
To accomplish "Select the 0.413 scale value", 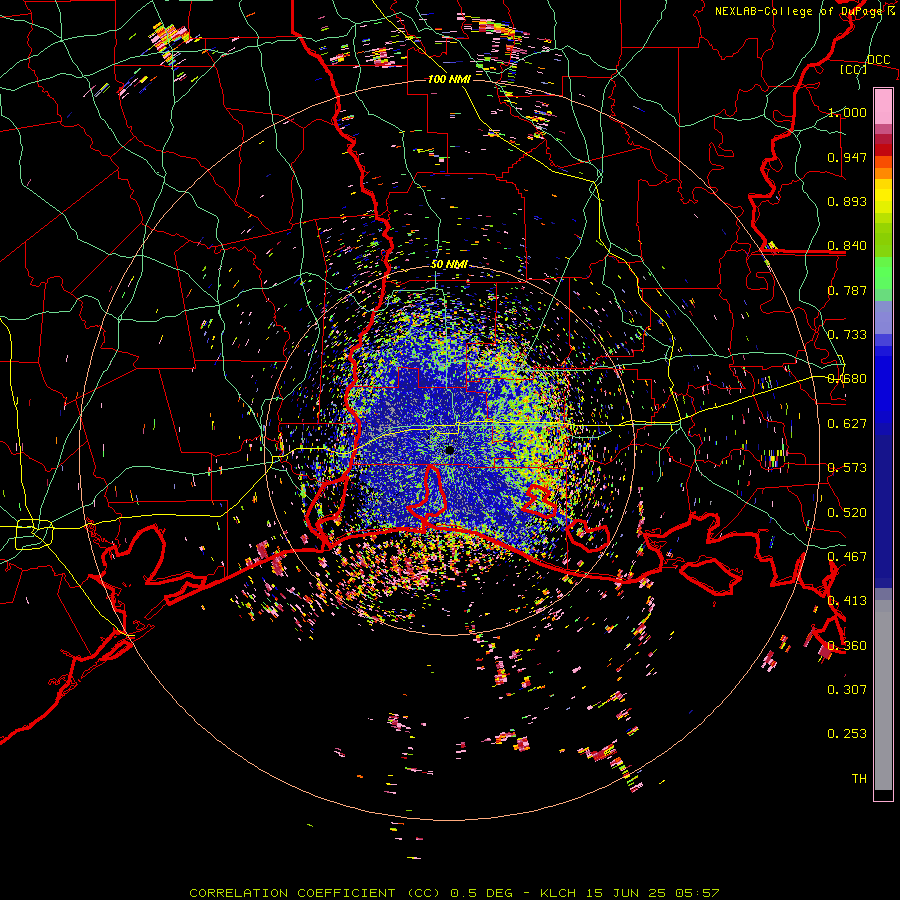I will (847, 601).
